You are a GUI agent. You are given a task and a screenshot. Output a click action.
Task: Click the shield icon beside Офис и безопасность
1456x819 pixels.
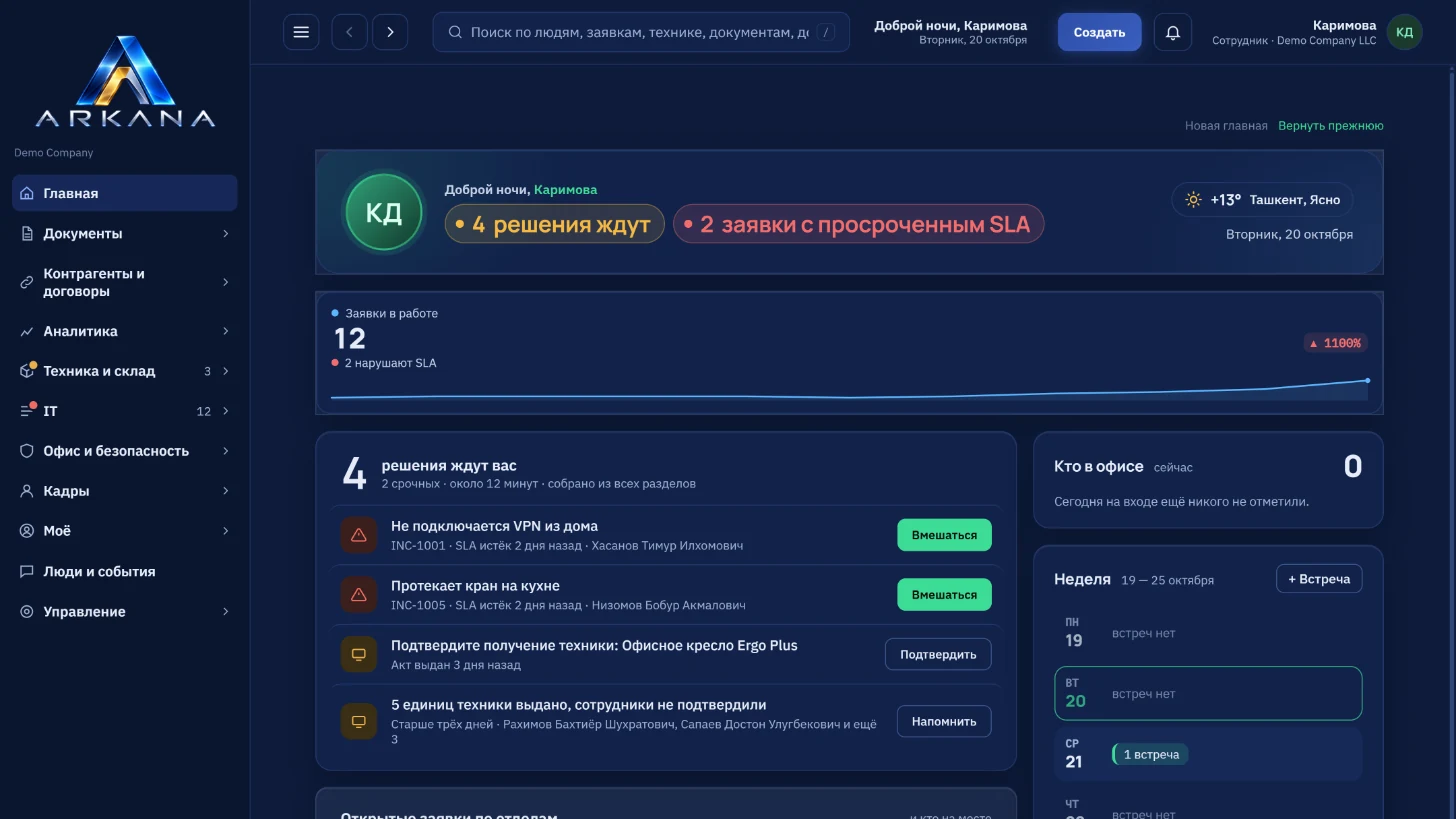pos(27,451)
